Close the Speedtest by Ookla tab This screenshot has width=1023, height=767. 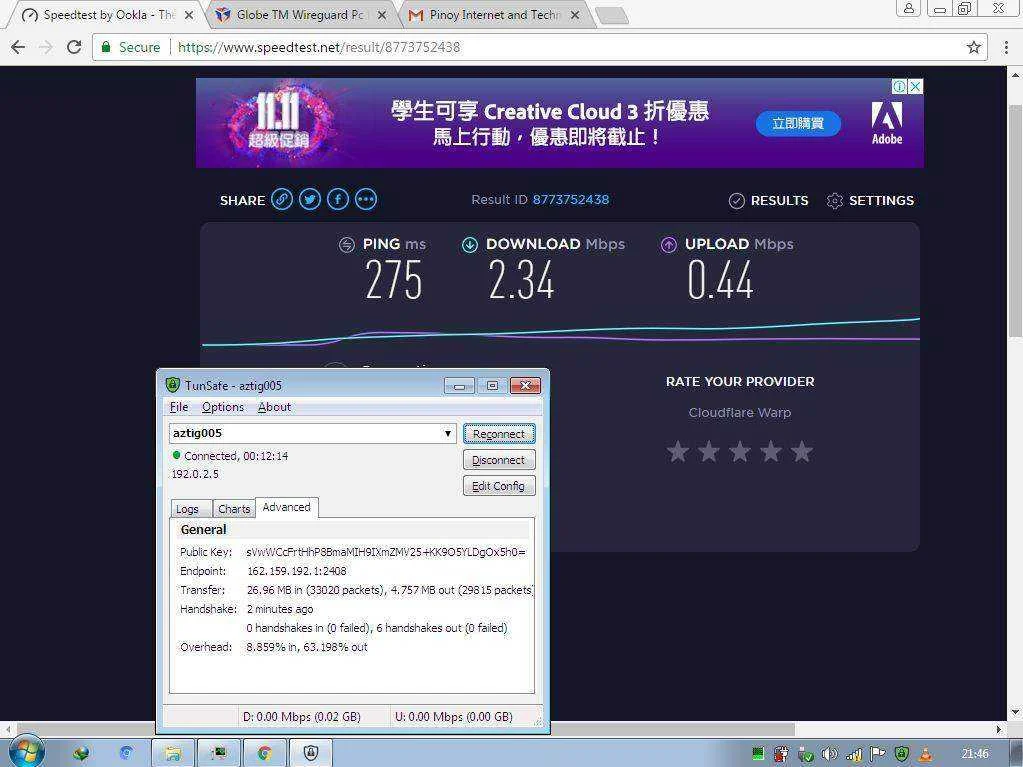(x=189, y=15)
